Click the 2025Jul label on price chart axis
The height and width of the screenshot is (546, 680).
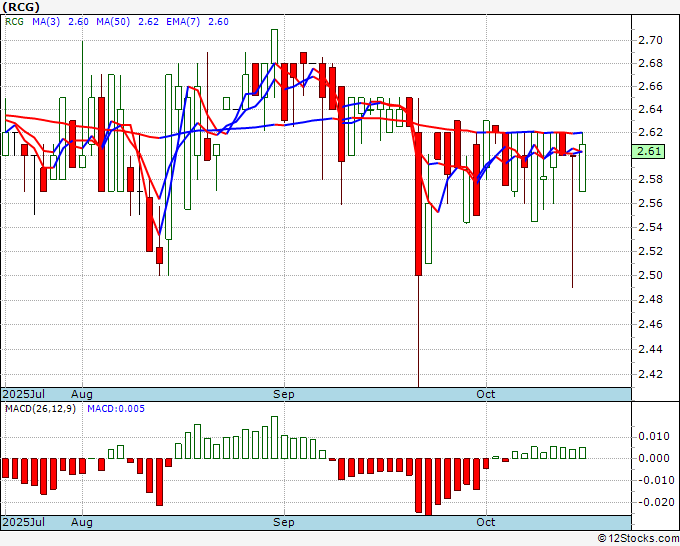coord(23,394)
